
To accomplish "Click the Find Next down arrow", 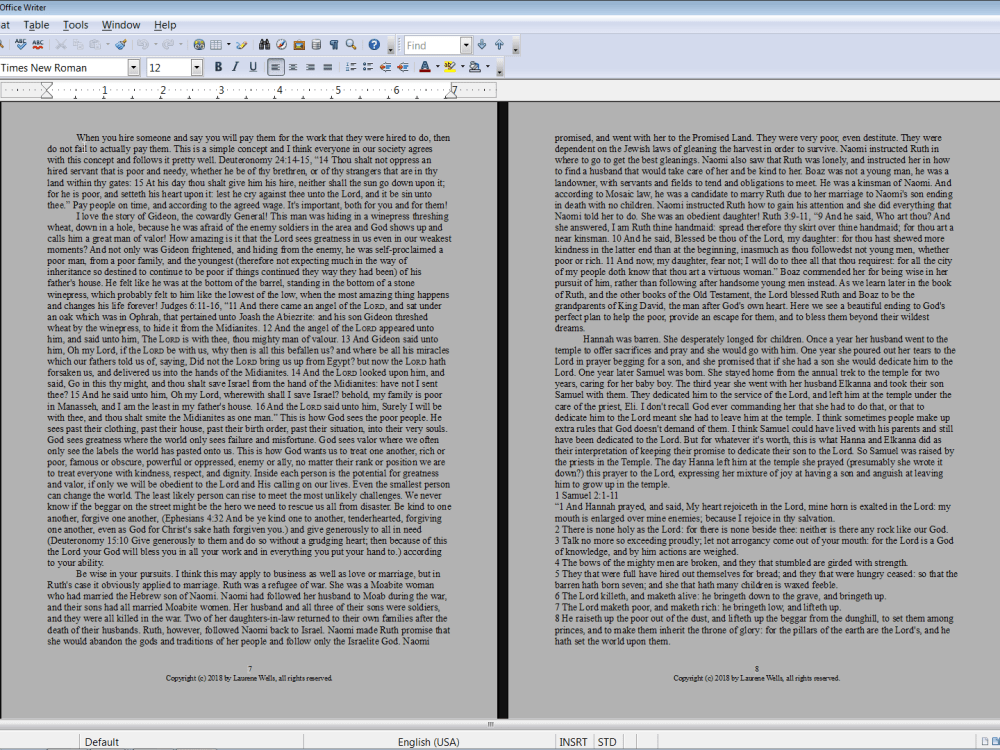I will (x=482, y=45).
